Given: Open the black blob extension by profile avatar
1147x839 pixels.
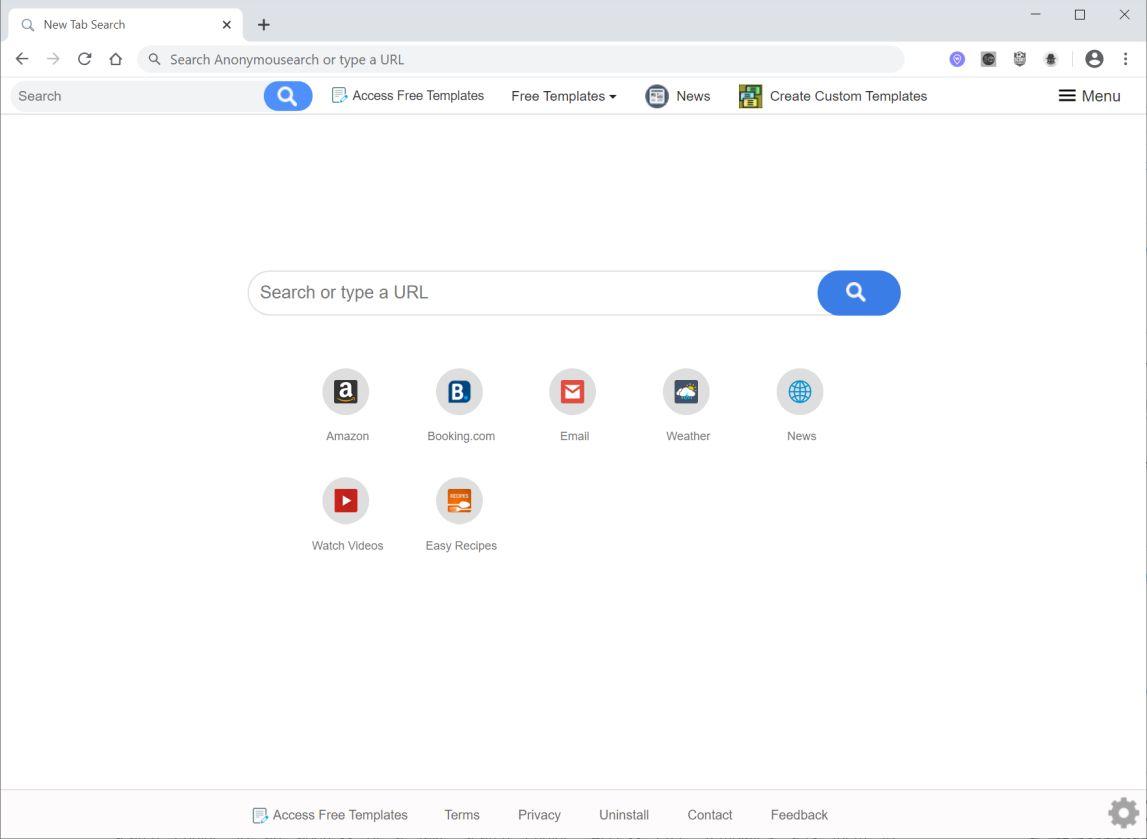Looking at the screenshot, I should [x=1051, y=59].
